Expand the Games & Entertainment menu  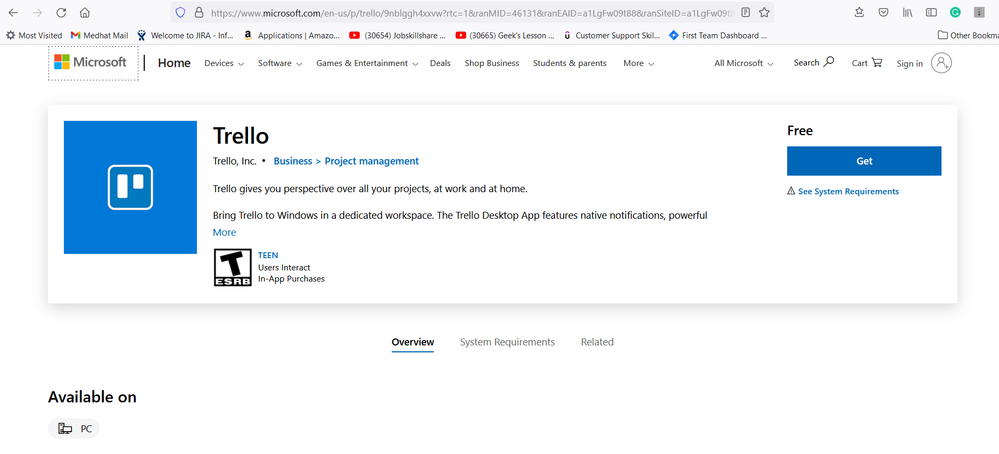coord(367,63)
